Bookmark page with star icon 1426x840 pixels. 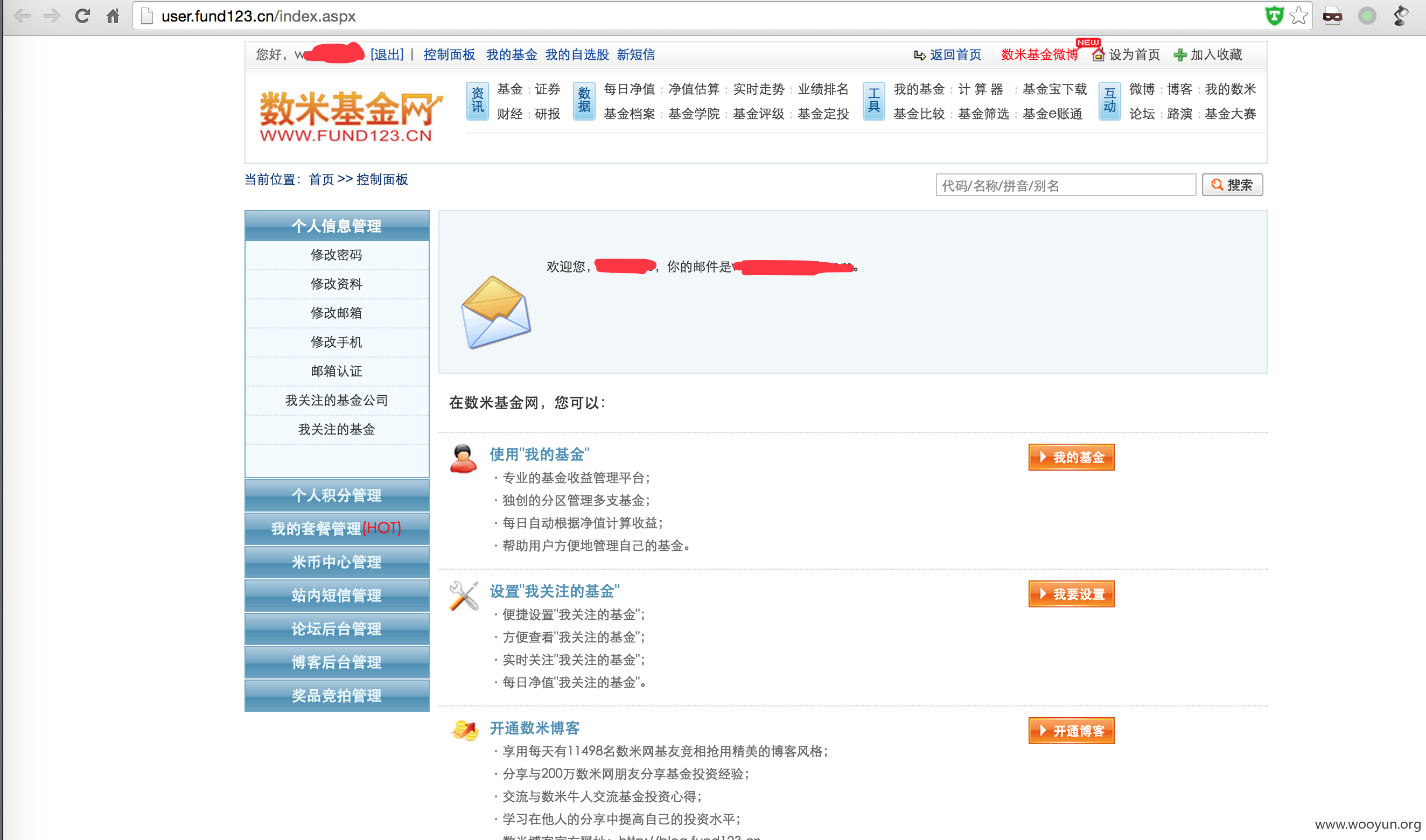(x=1298, y=16)
